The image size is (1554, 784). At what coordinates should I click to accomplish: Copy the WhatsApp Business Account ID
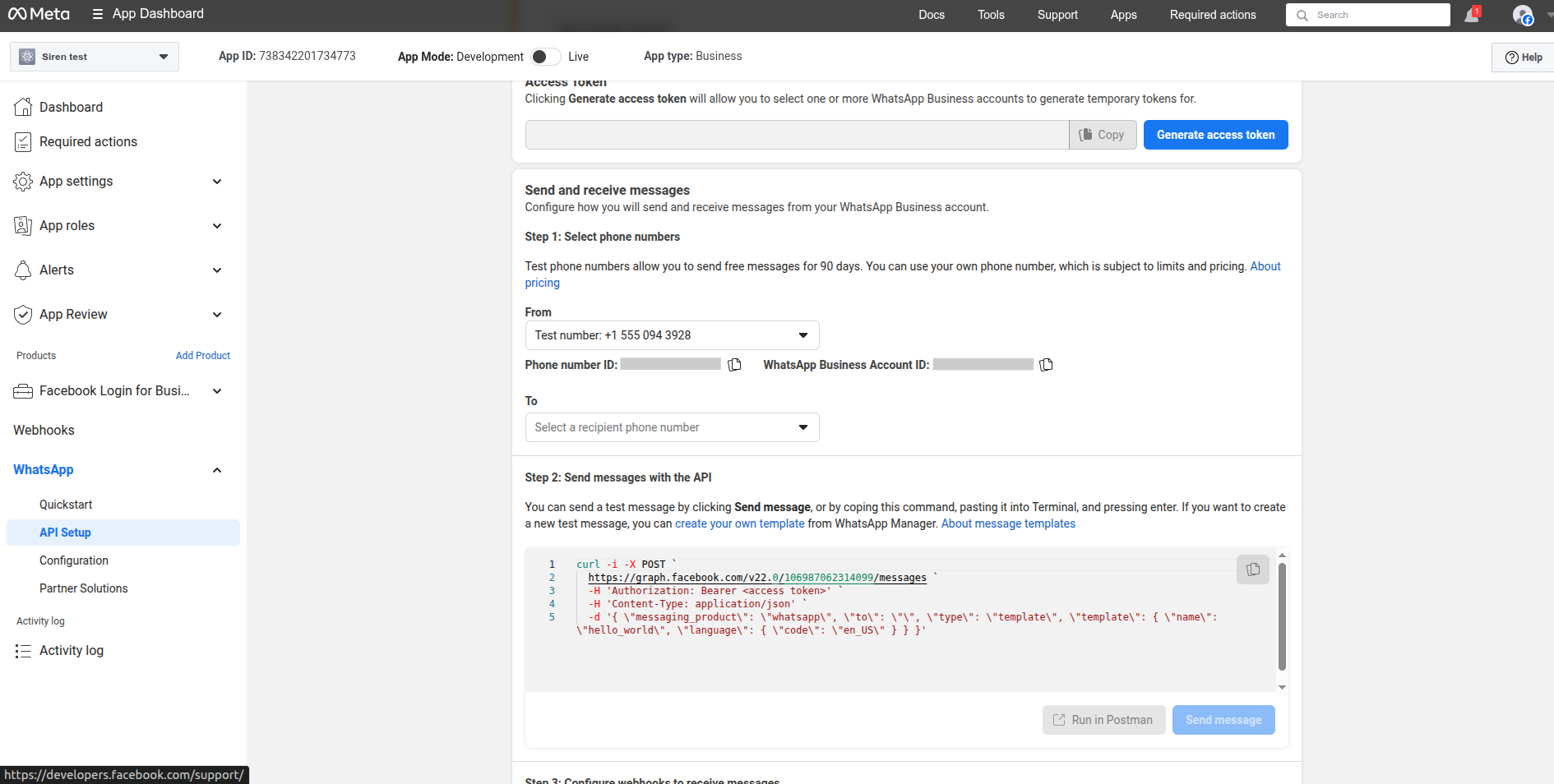click(1046, 365)
